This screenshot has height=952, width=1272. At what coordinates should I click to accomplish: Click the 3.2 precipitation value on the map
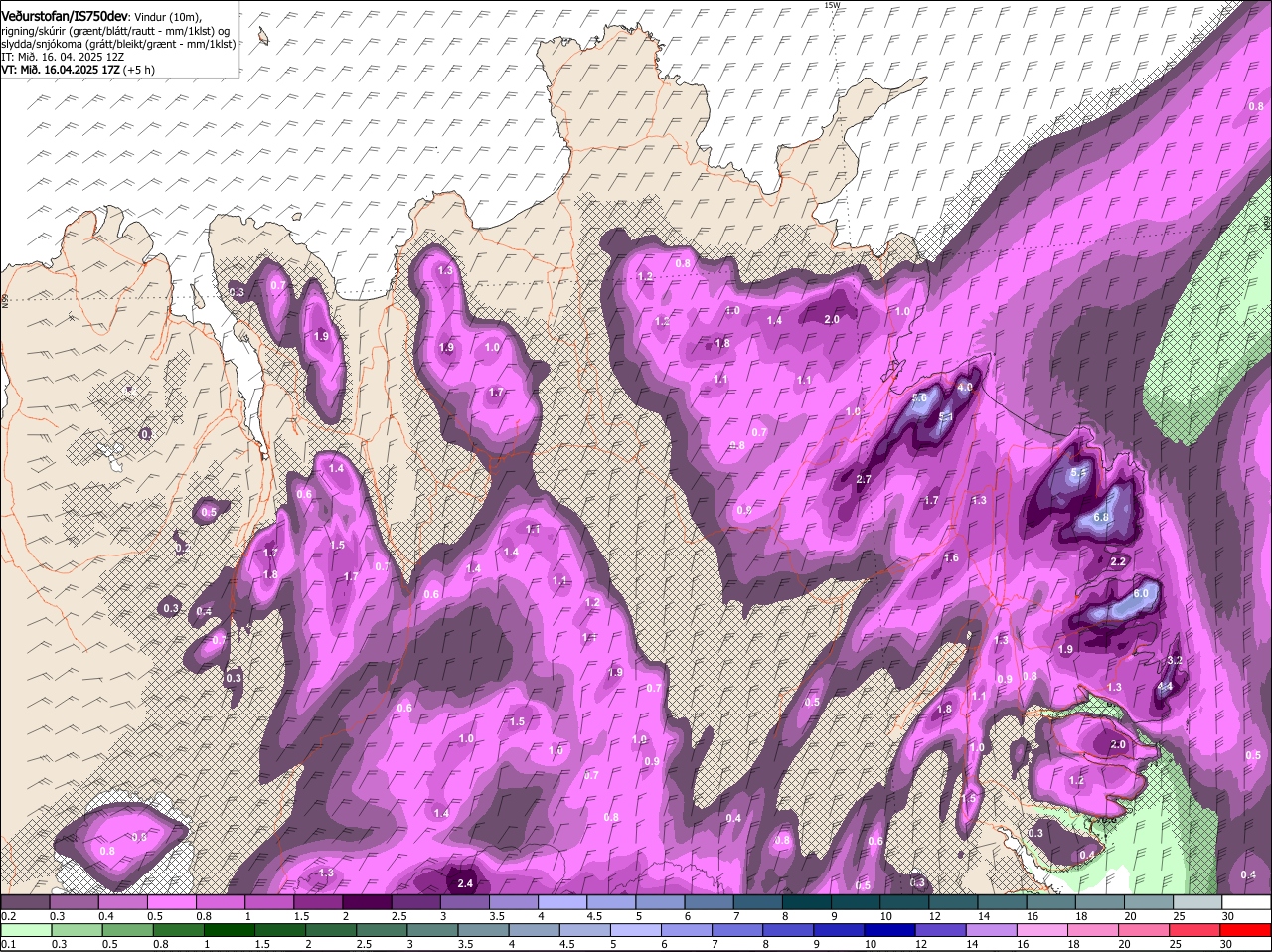pos(1174,660)
